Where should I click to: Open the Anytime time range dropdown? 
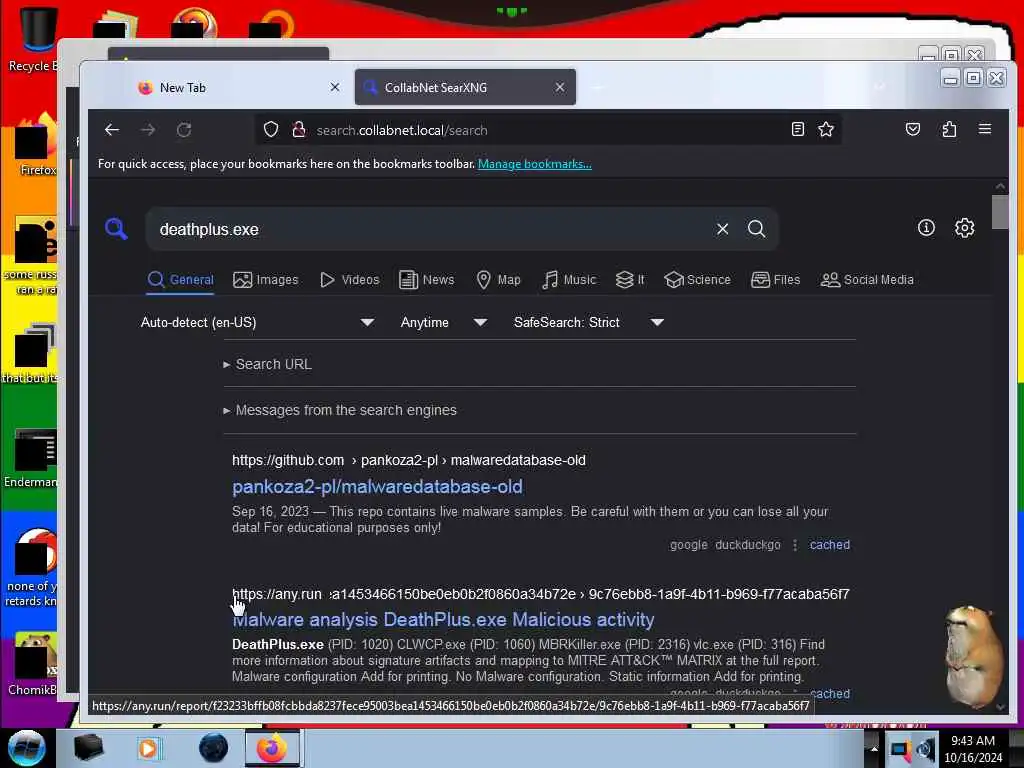(443, 322)
